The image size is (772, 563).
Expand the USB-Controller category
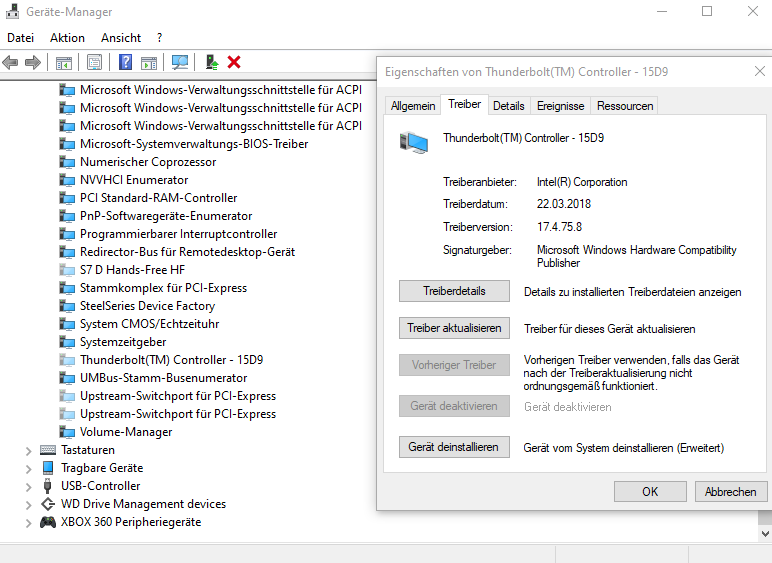point(29,487)
